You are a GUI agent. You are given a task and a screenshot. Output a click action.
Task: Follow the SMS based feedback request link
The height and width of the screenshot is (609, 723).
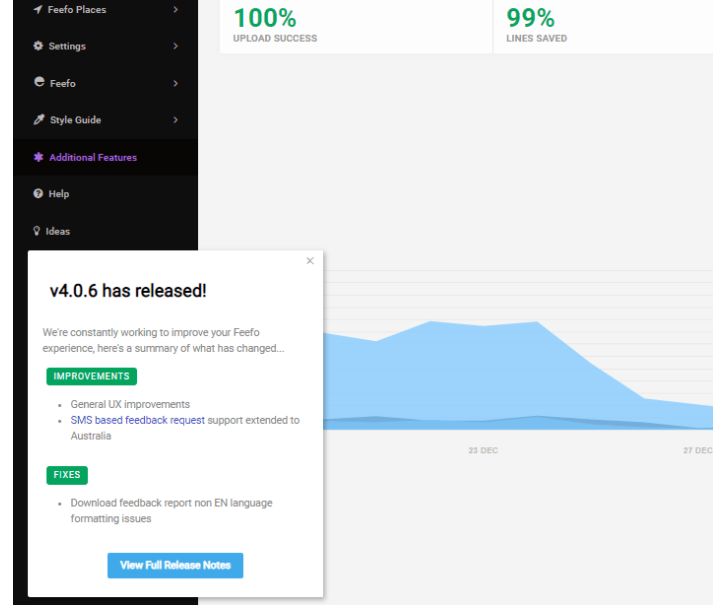[x=137, y=420]
